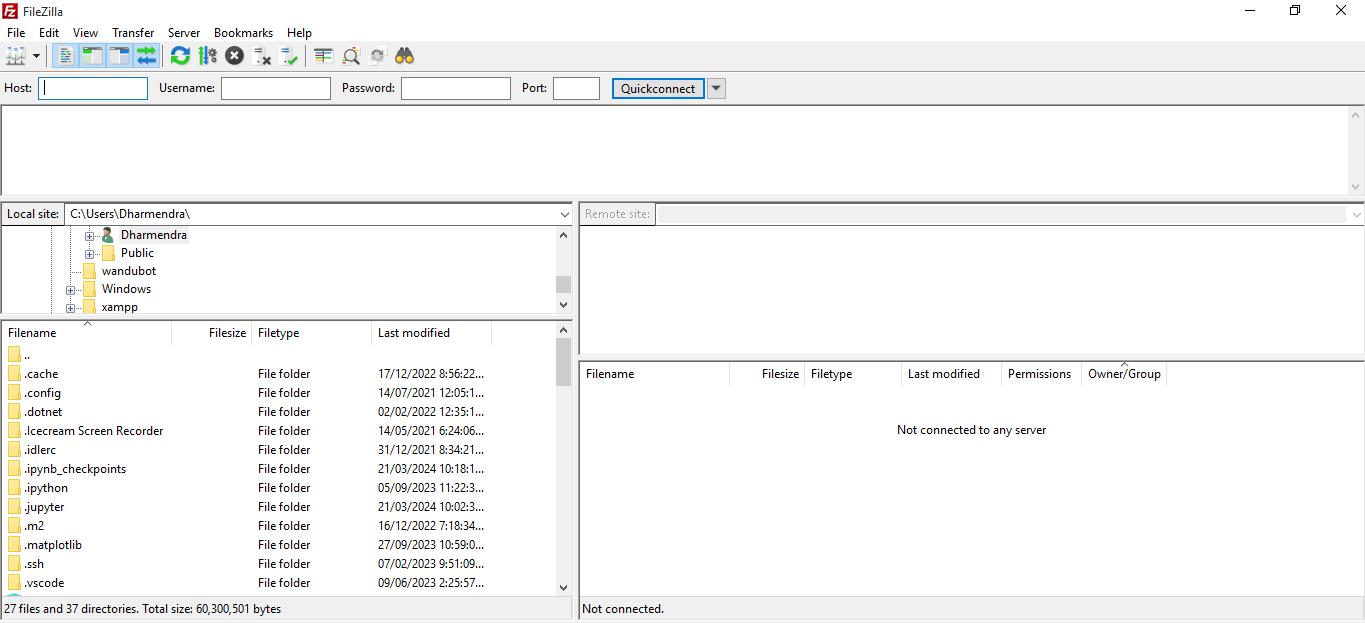Select the .vscode folder icon

[x=14, y=583]
